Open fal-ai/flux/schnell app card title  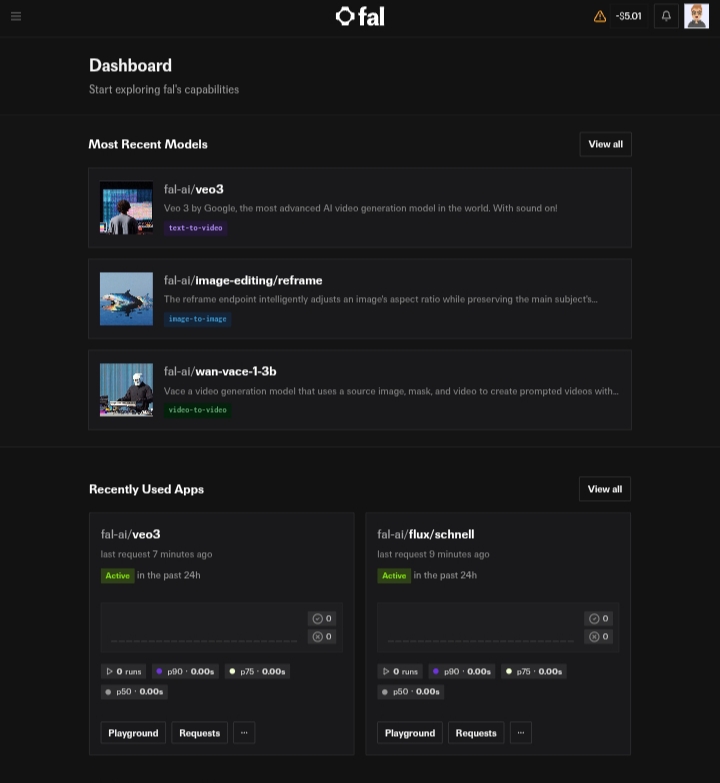[426, 534]
